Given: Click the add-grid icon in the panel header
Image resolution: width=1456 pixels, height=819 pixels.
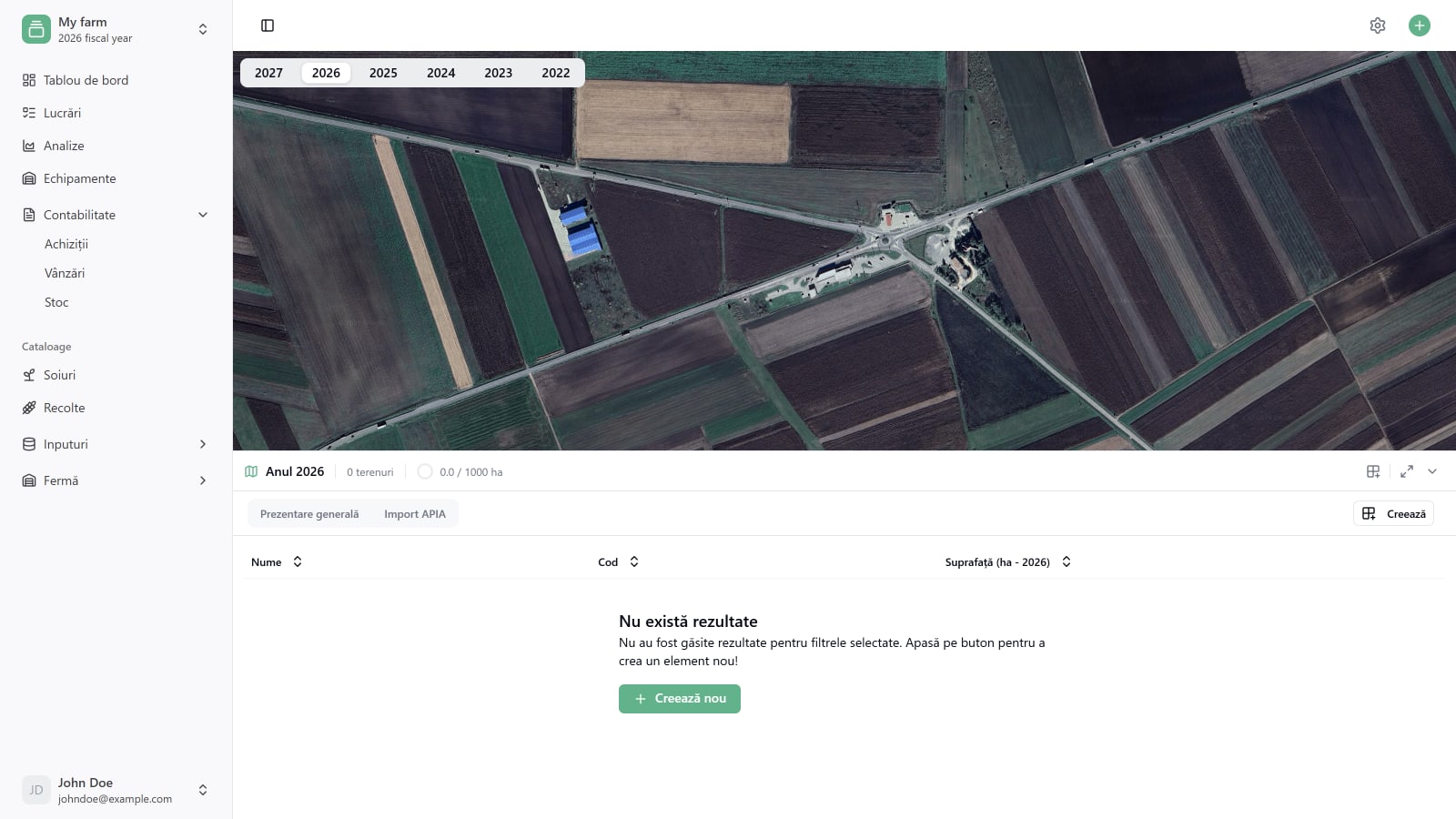Looking at the screenshot, I should [x=1373, y=471].
